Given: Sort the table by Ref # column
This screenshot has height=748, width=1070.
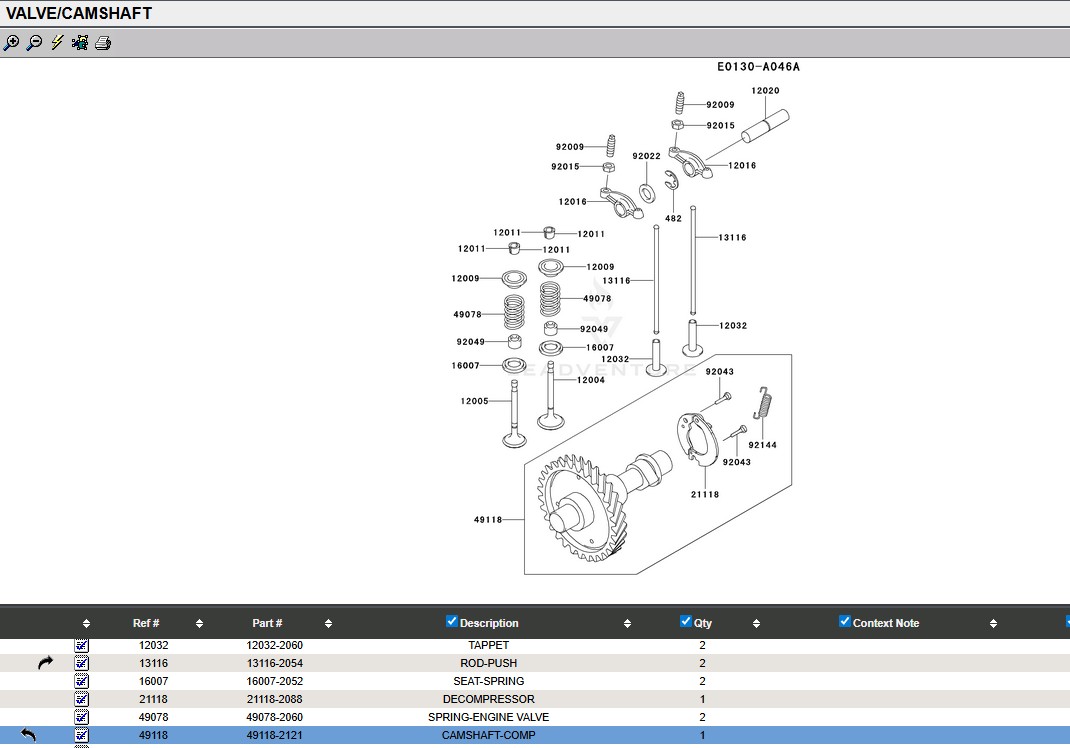Looking at the screenshot, I should [146, 623].
